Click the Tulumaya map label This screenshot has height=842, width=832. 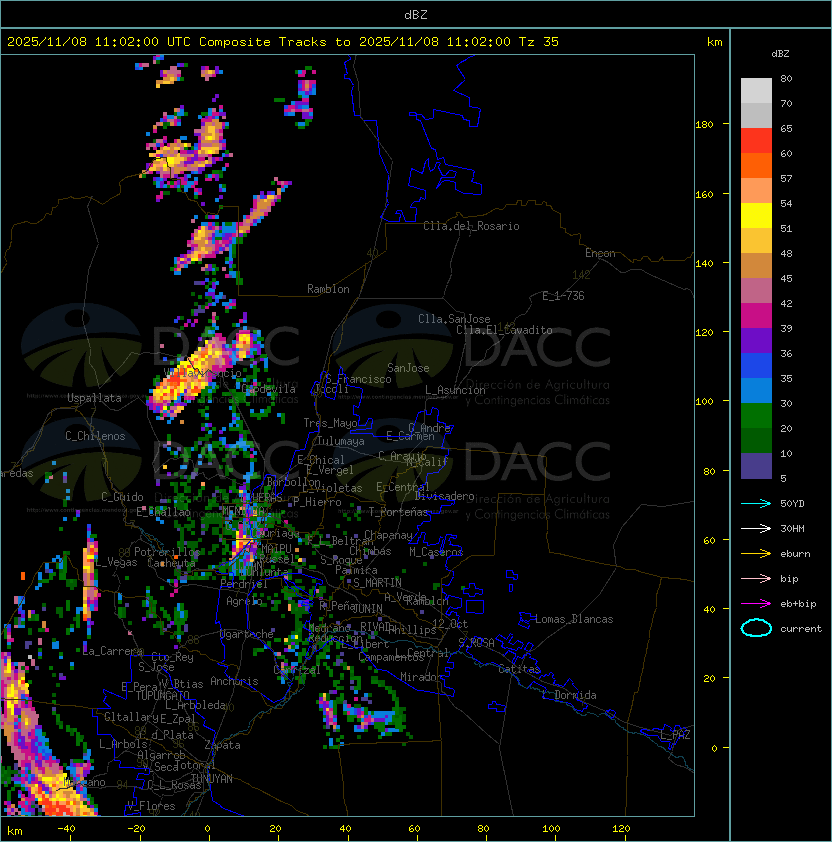click(x=341, y=441)
